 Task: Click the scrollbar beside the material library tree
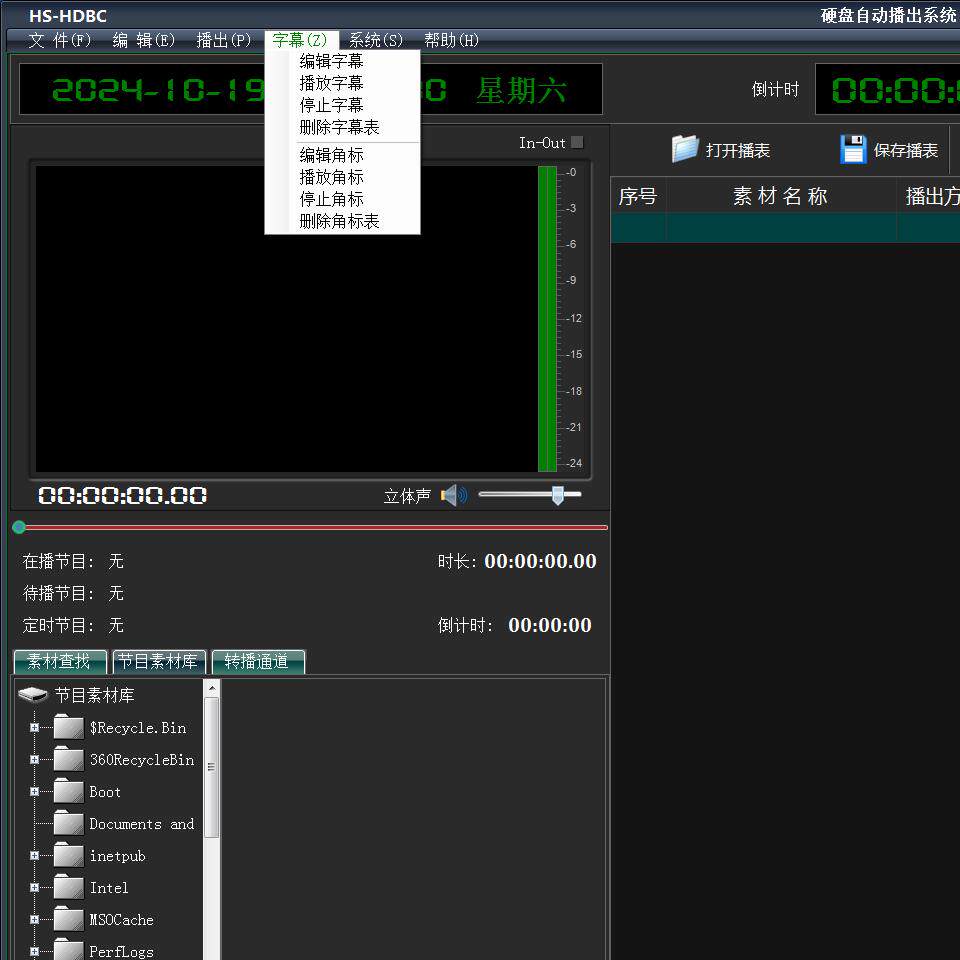tap(211, 763)
